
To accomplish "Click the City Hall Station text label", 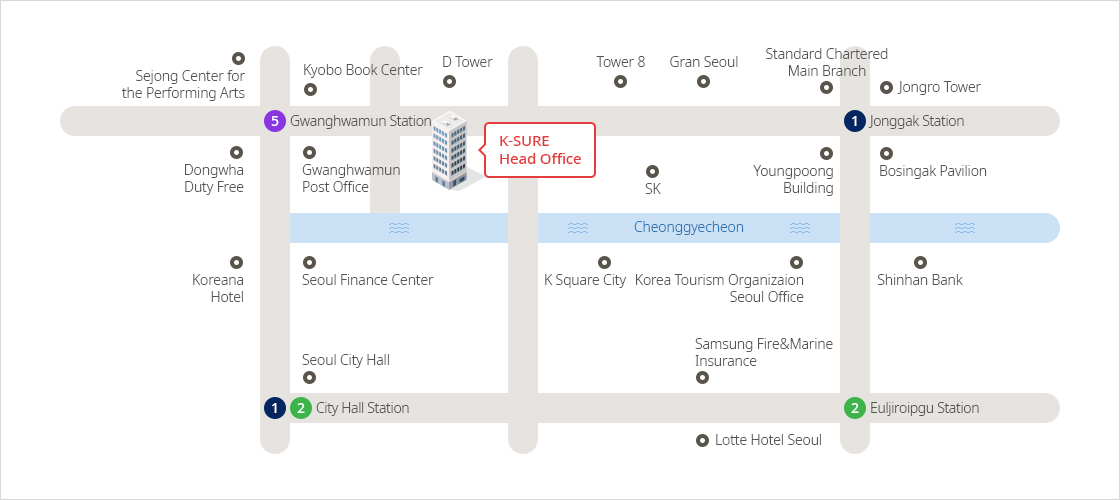I will click(x=363, y=408).
